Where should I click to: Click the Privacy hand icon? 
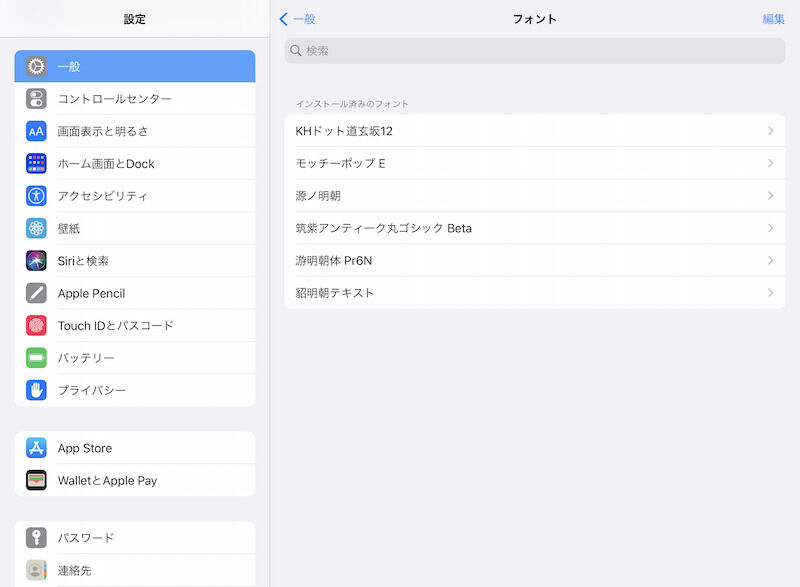click(x=36, y=390)
